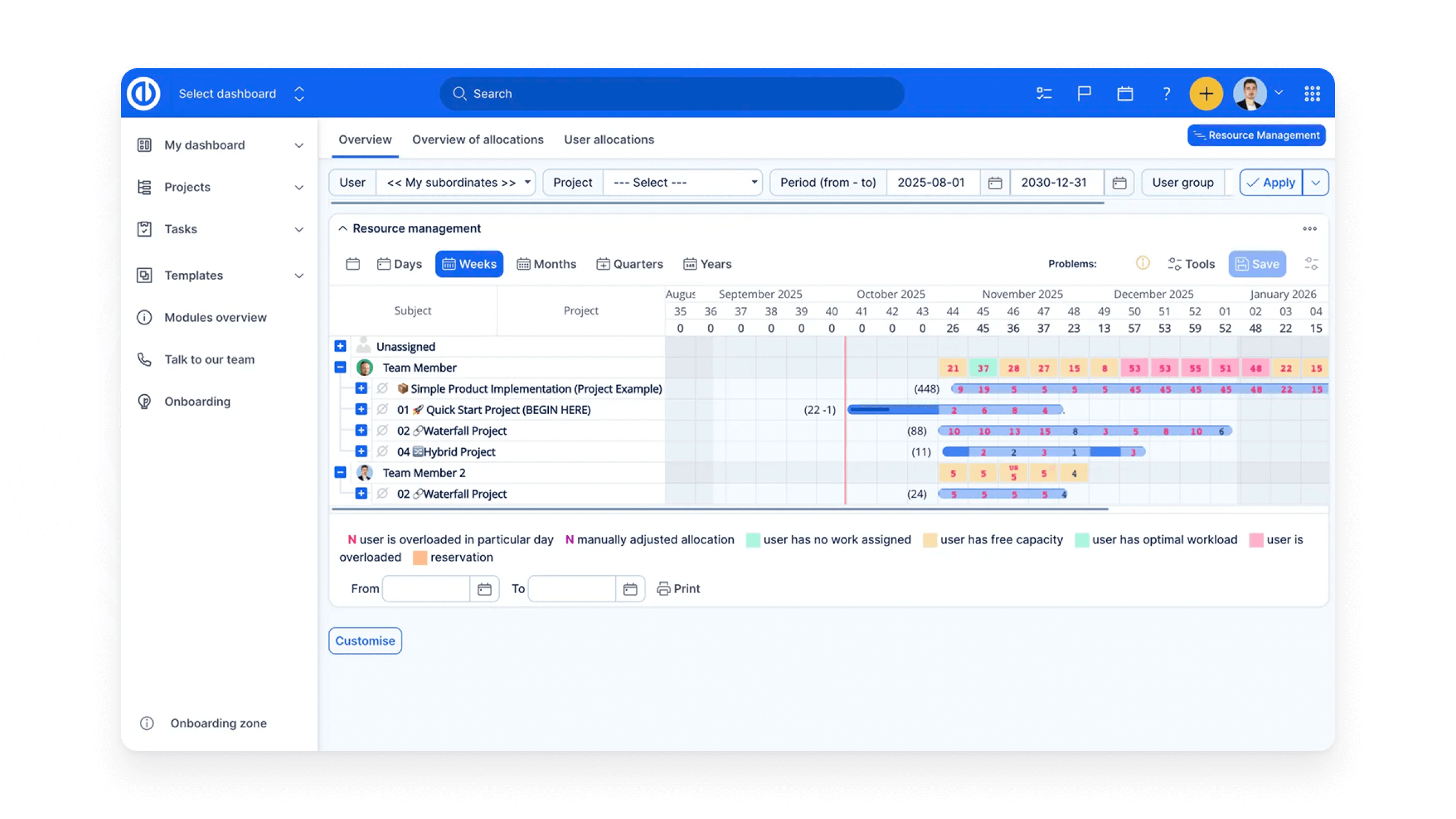Switch to Overview of allocations tab

coord(478,139)
